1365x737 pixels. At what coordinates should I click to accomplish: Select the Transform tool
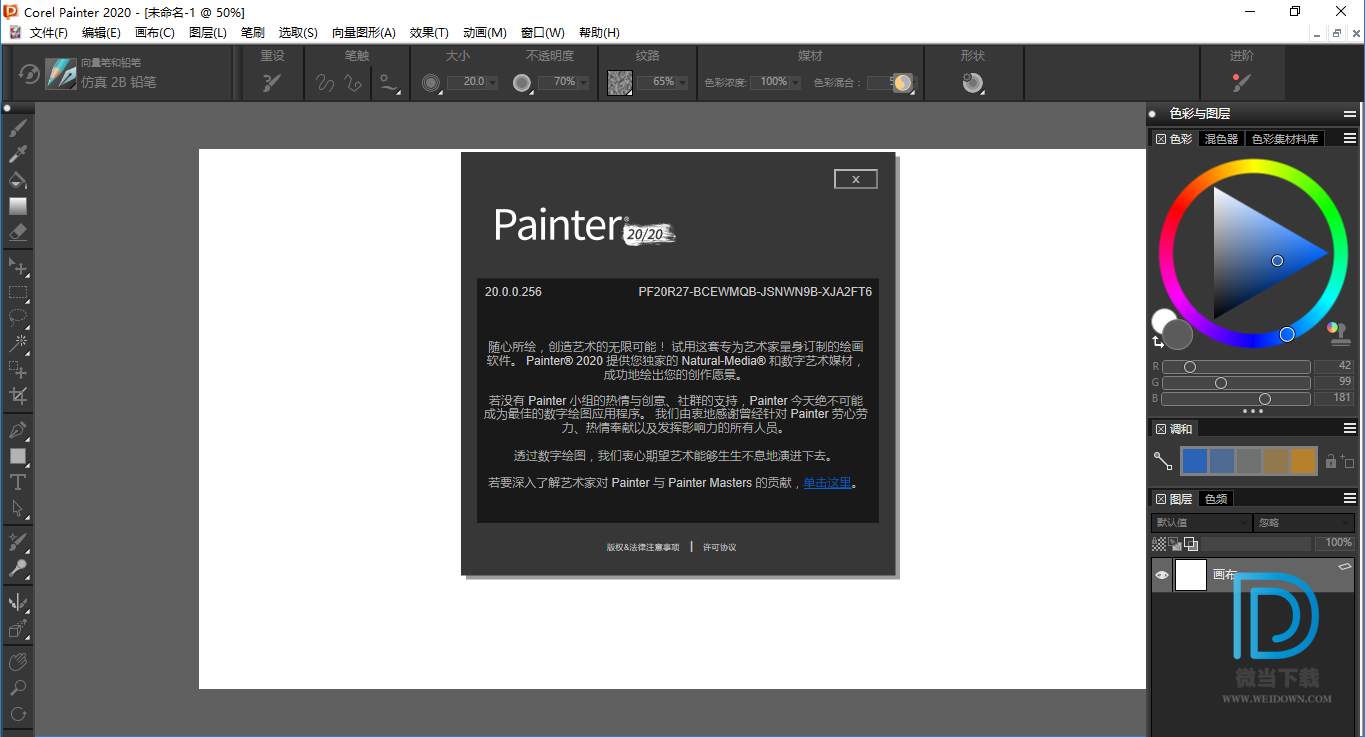point(18,370)
